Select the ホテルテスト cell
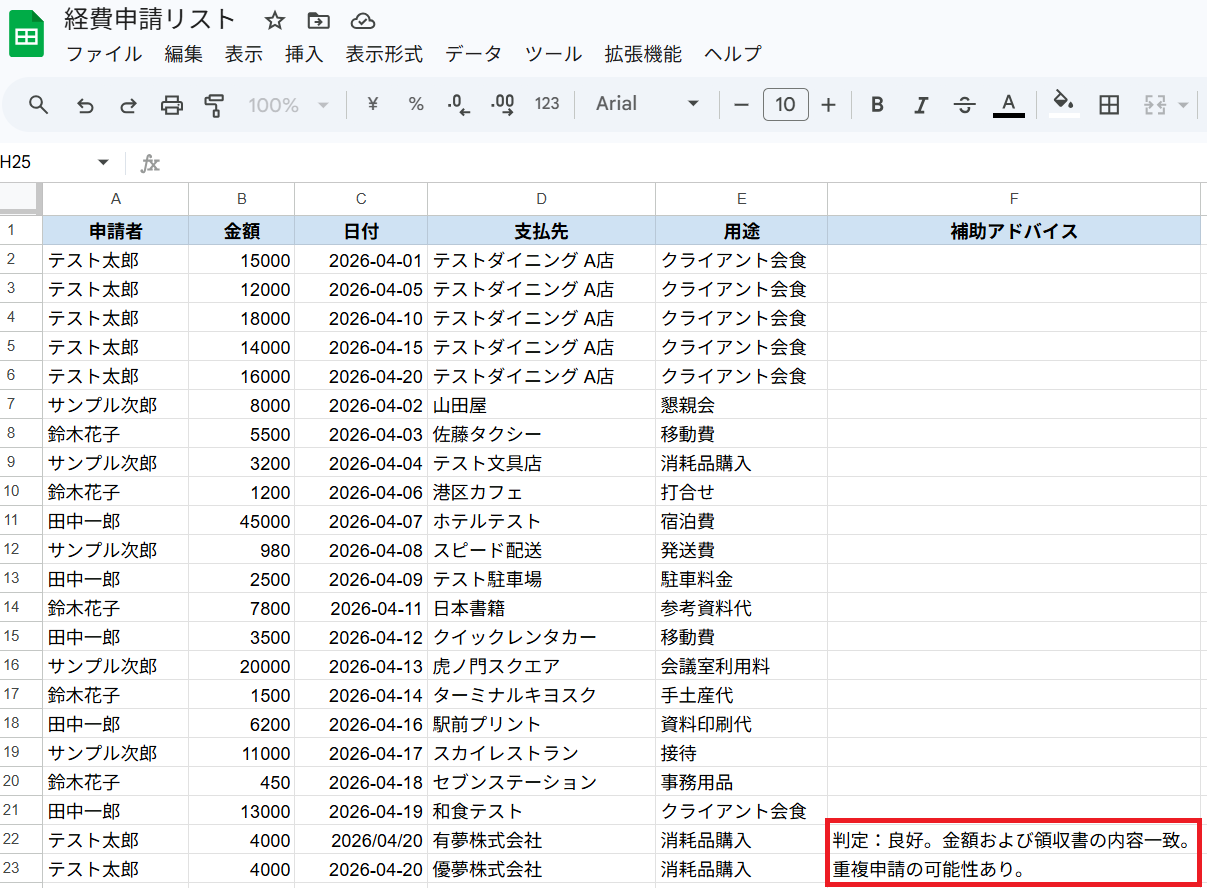This screenshot has height=888, width=1207. coord(541,521)
